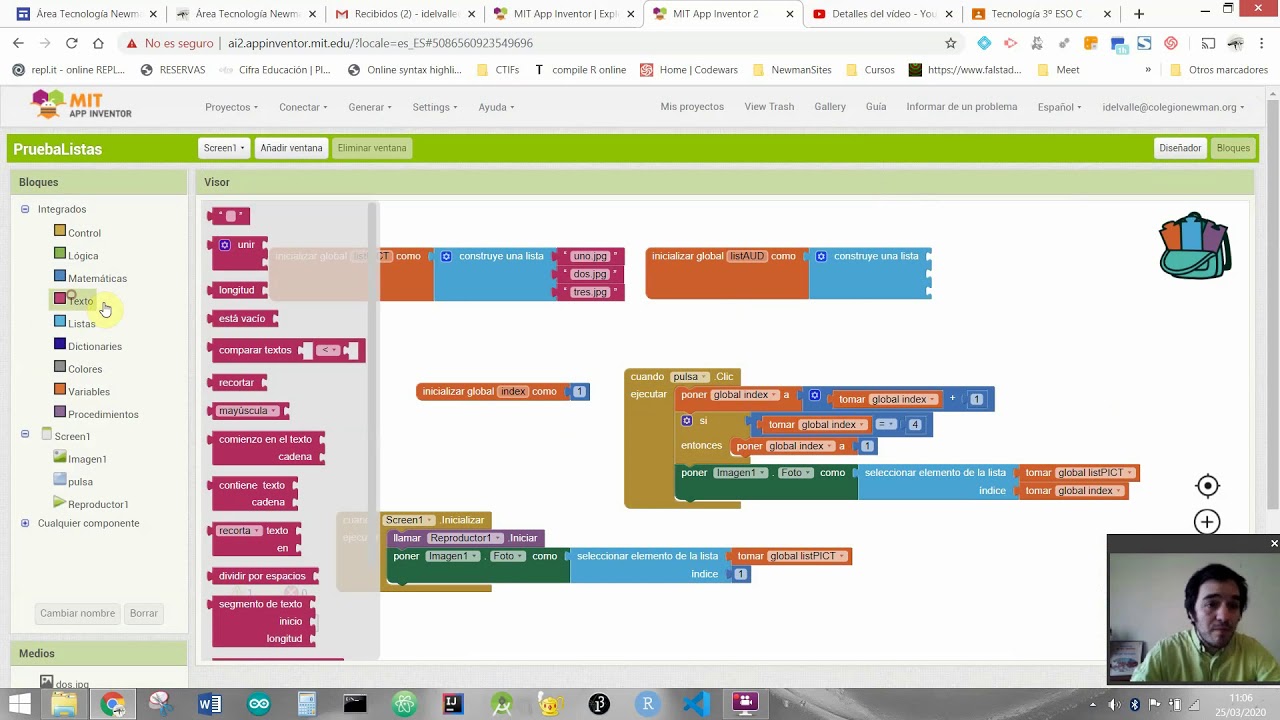Open Word from the Windows taskbar
The height and width of the screenshot is (720, 1280).
[x=210, y=704]
